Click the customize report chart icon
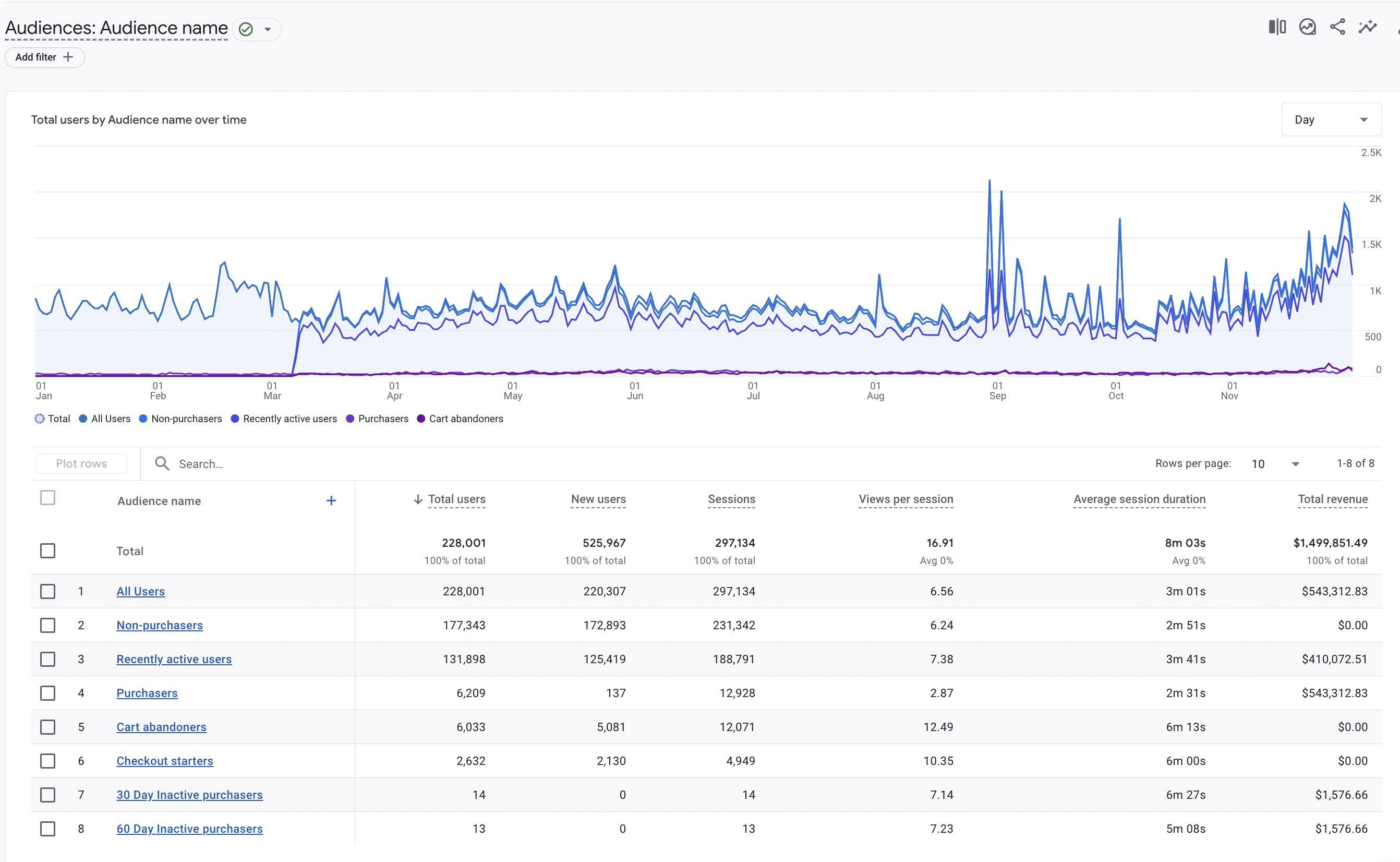This screenshot has height=862, width=1400. tap(1307, 27)
